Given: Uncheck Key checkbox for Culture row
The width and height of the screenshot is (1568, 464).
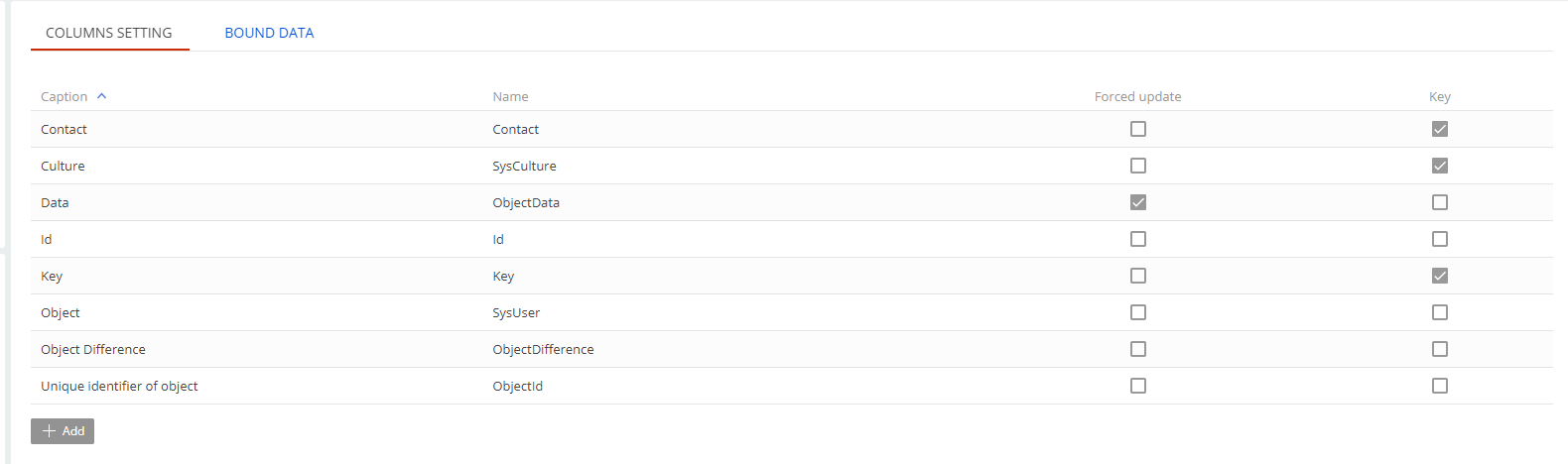Looking at the screenshot, I should point(1440,166).
